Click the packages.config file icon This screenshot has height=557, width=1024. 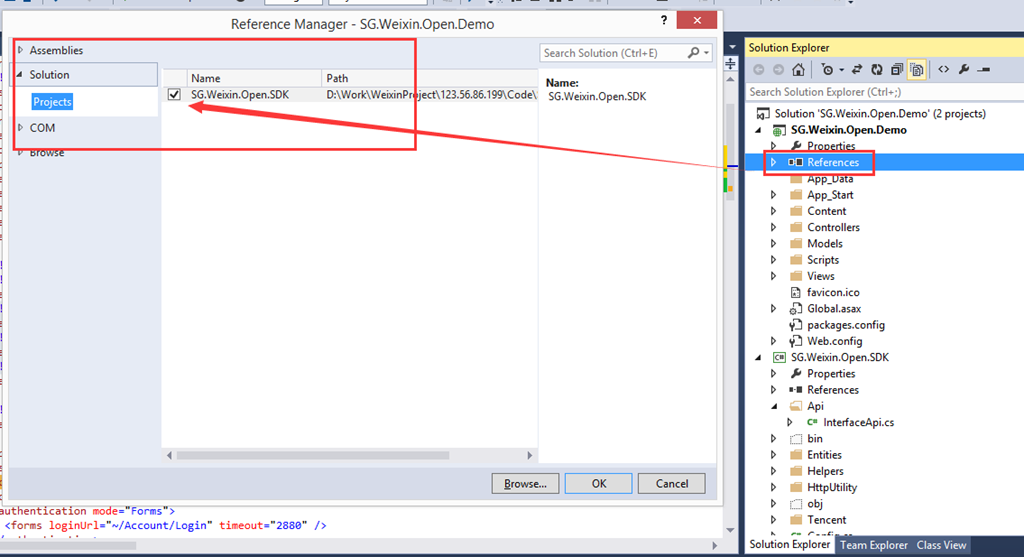795,325
